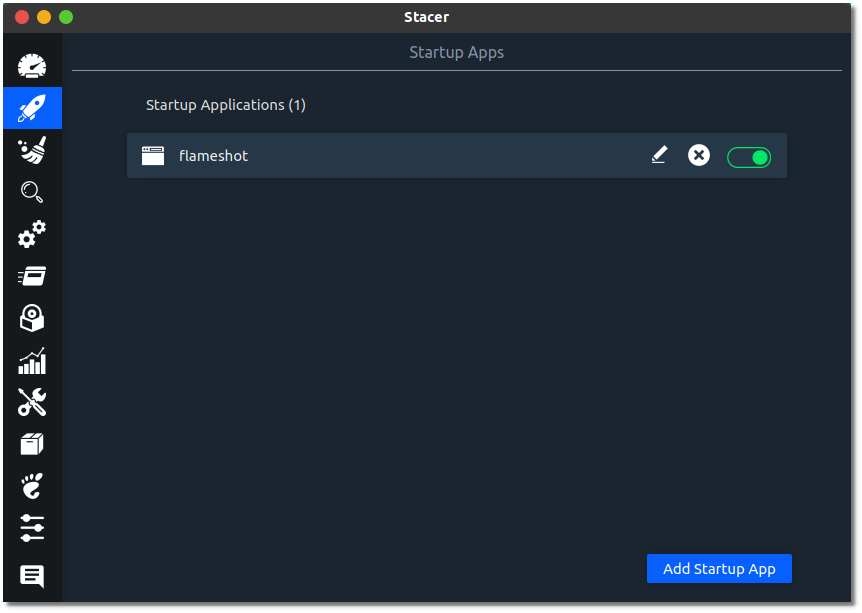Viewport: 862px width, 613px height.
Task: Select the flameshot entry row
Action: coord(400,155)
